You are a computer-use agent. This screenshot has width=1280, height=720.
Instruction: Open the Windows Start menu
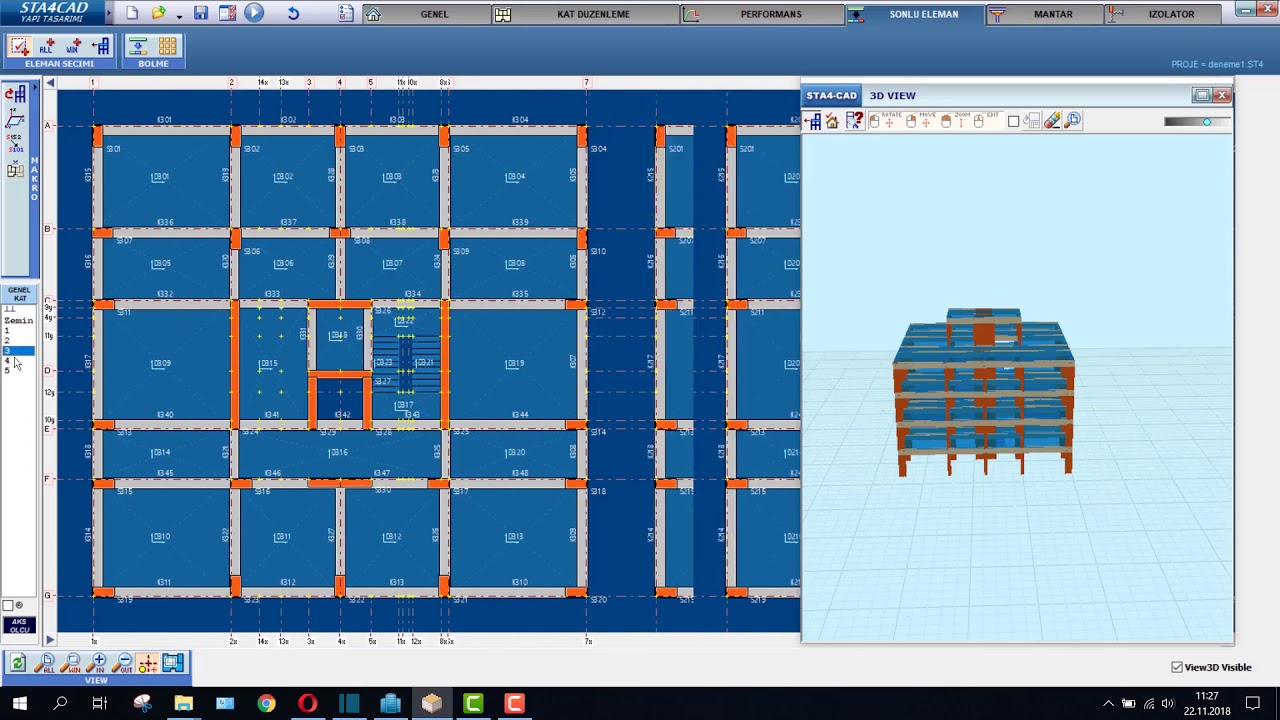[x=19, y=704]
